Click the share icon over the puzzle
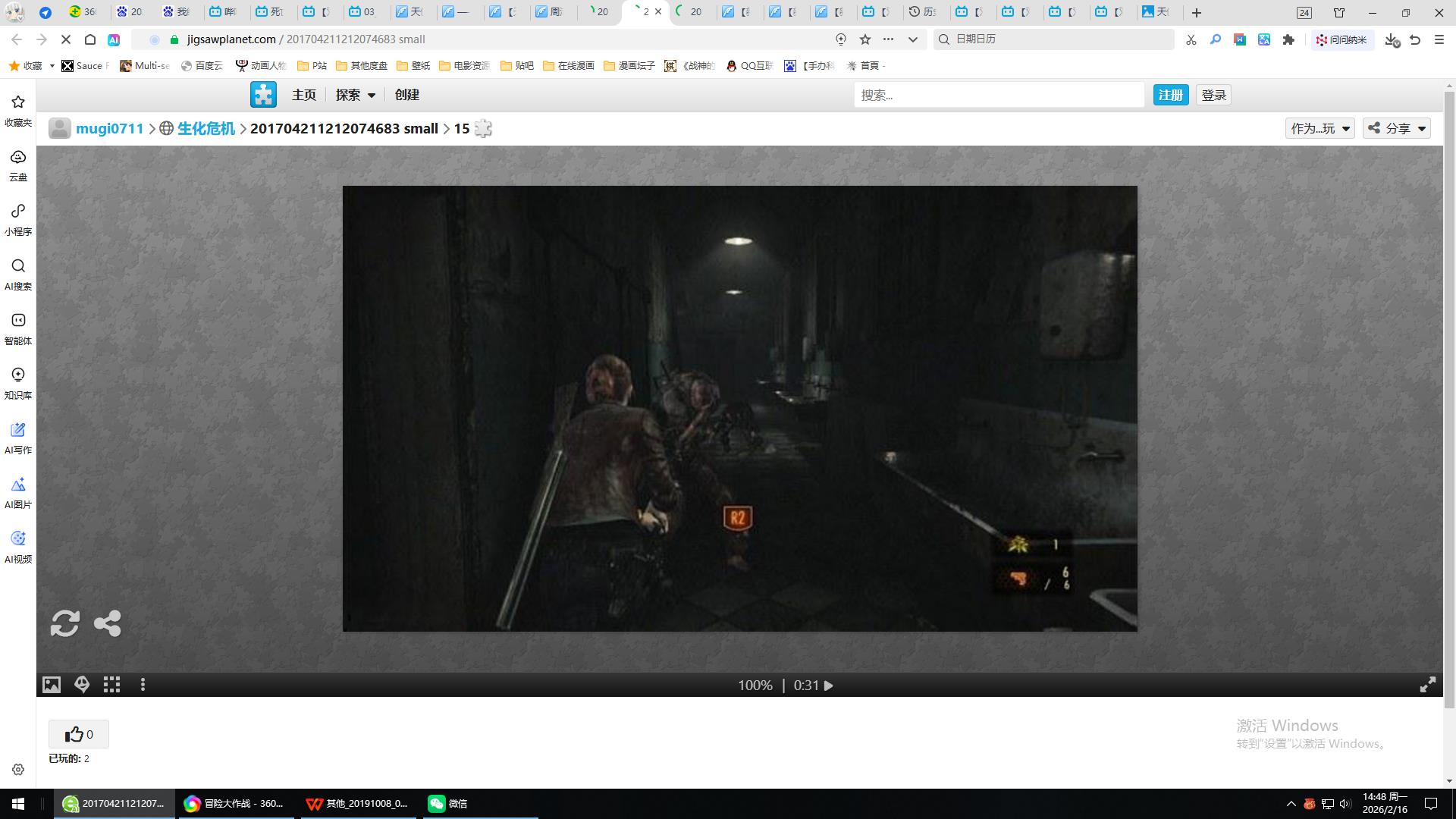Viewport: 1456px width, 819px height. (107, 623)
